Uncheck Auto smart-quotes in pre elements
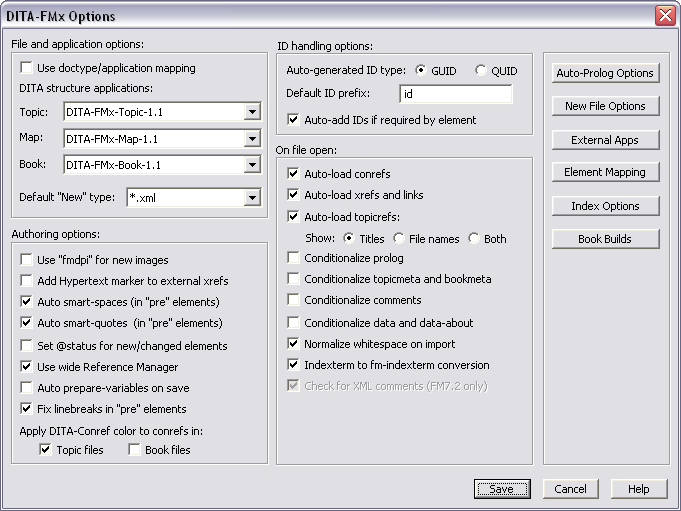The image size is (681, 511). click(x=26, y=323)
